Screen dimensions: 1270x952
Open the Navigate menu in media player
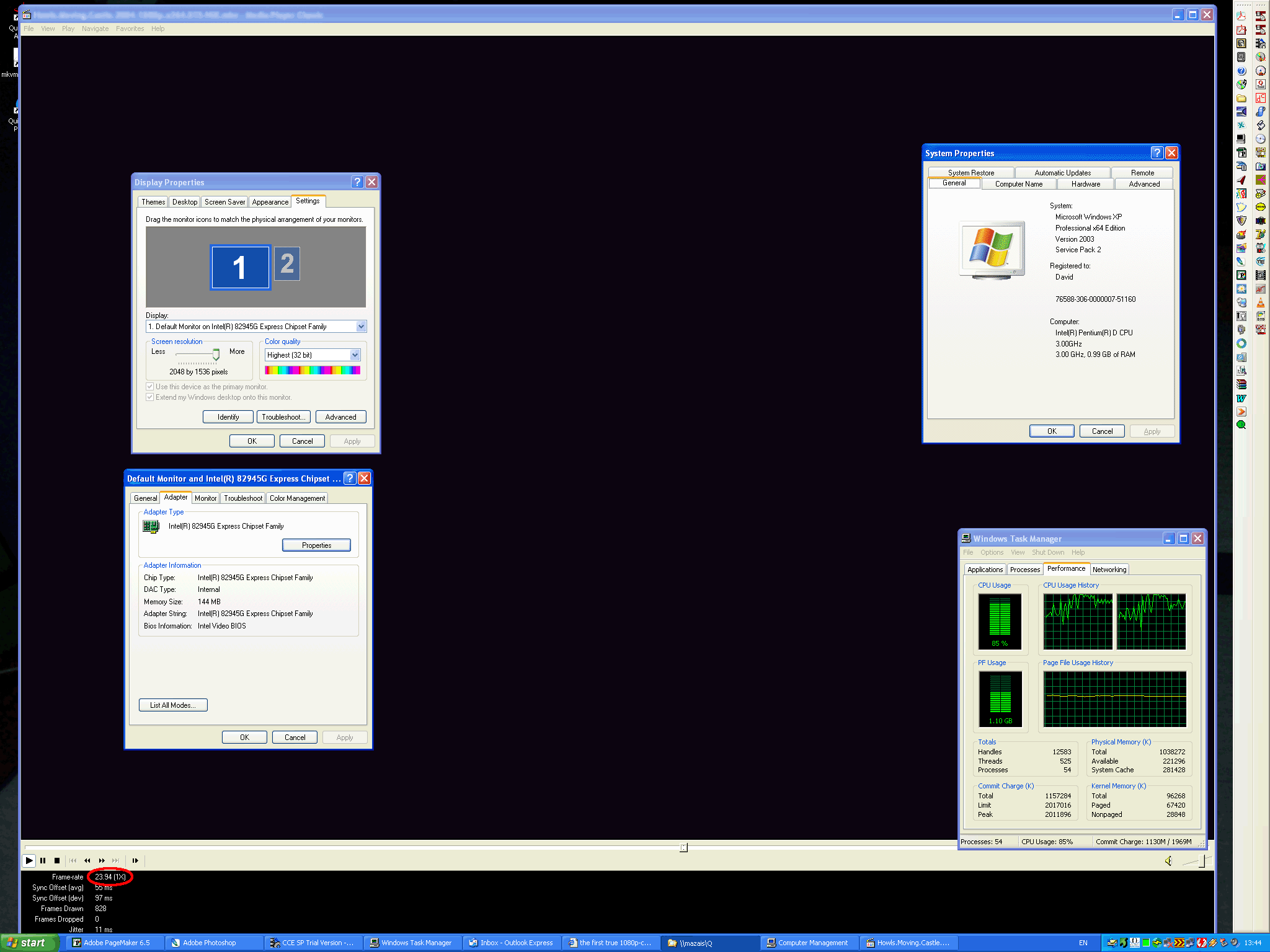[95, 29]
